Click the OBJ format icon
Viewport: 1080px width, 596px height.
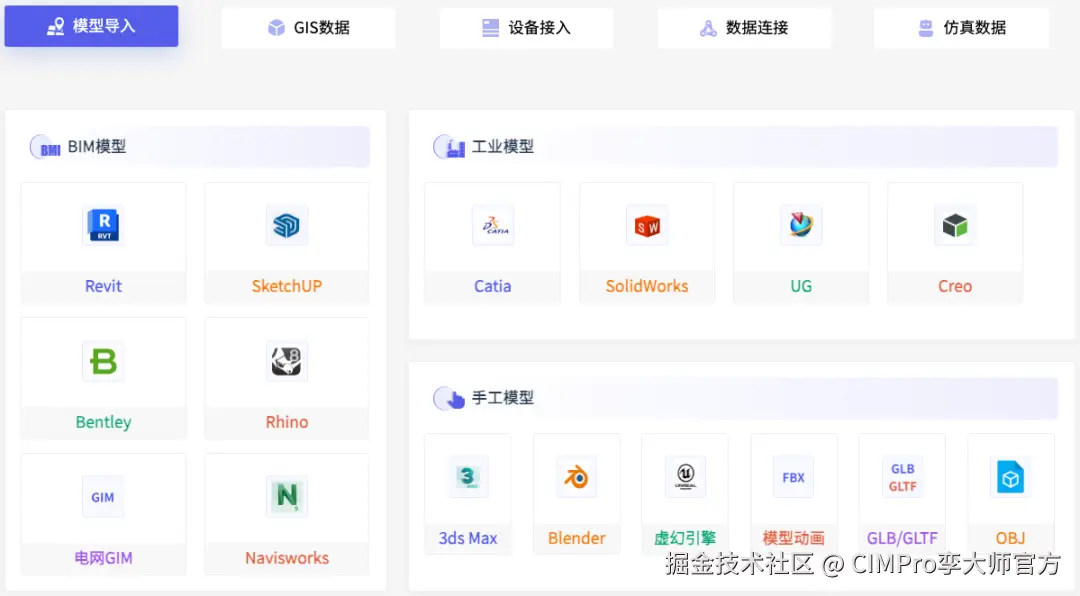tap(1010, 476)
